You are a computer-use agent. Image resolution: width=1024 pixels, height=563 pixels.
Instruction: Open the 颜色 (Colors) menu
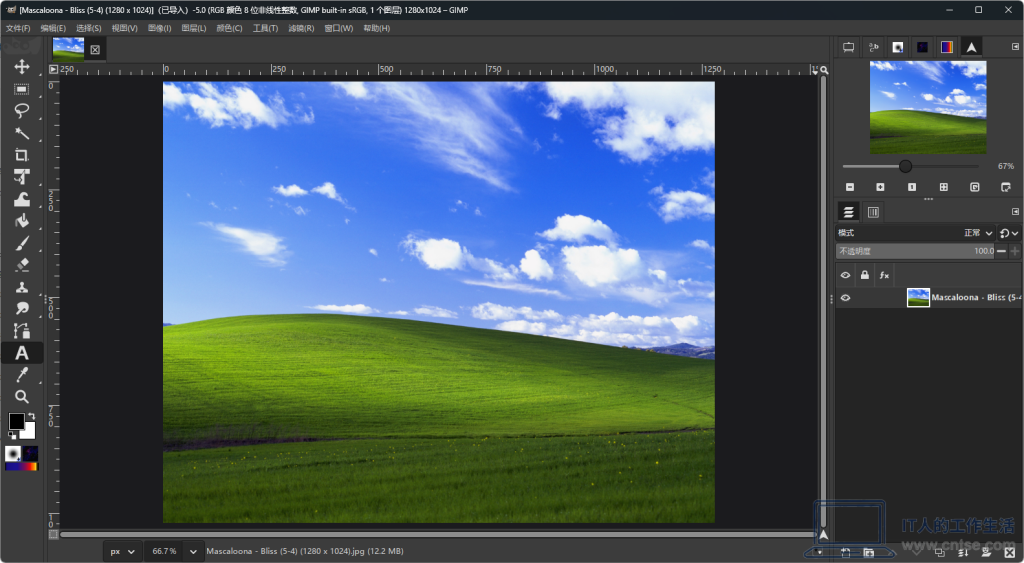click(229, 28)
